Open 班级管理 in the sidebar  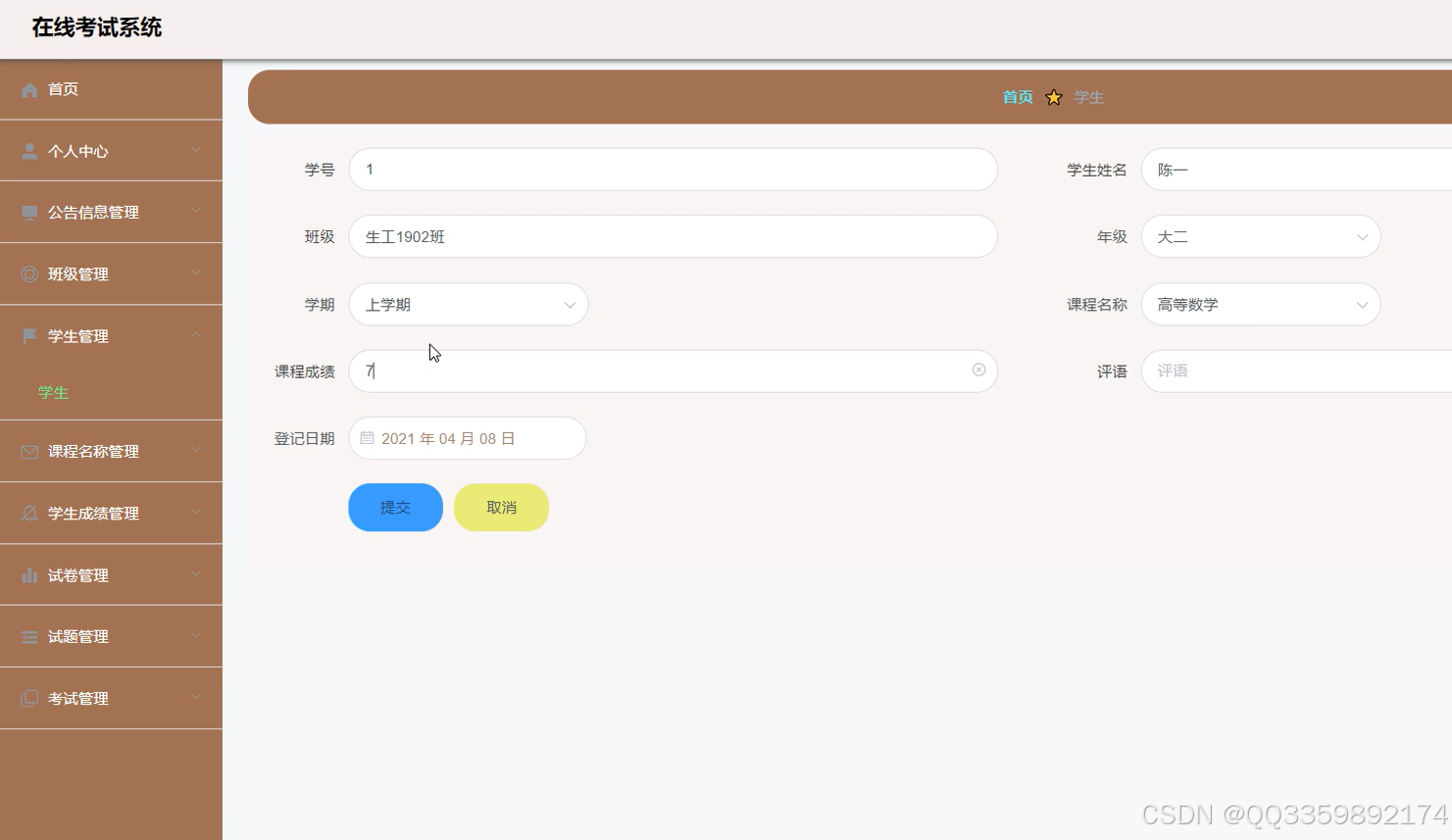111,273
